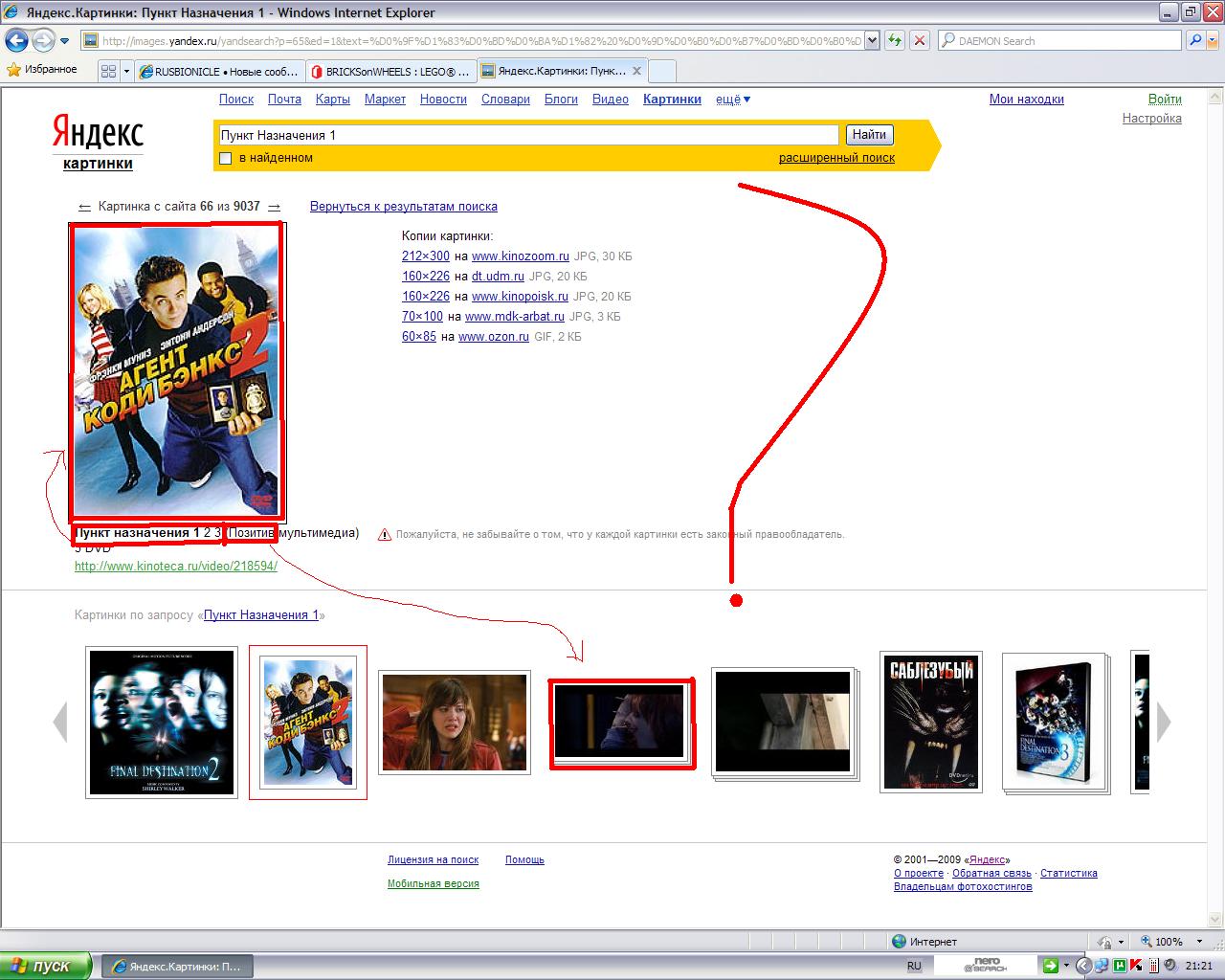Image resolution: width=1225 pixels, height=980 pixels.
Task: Open the 212×300 image copy link
Action: click(x=426, y=256)
